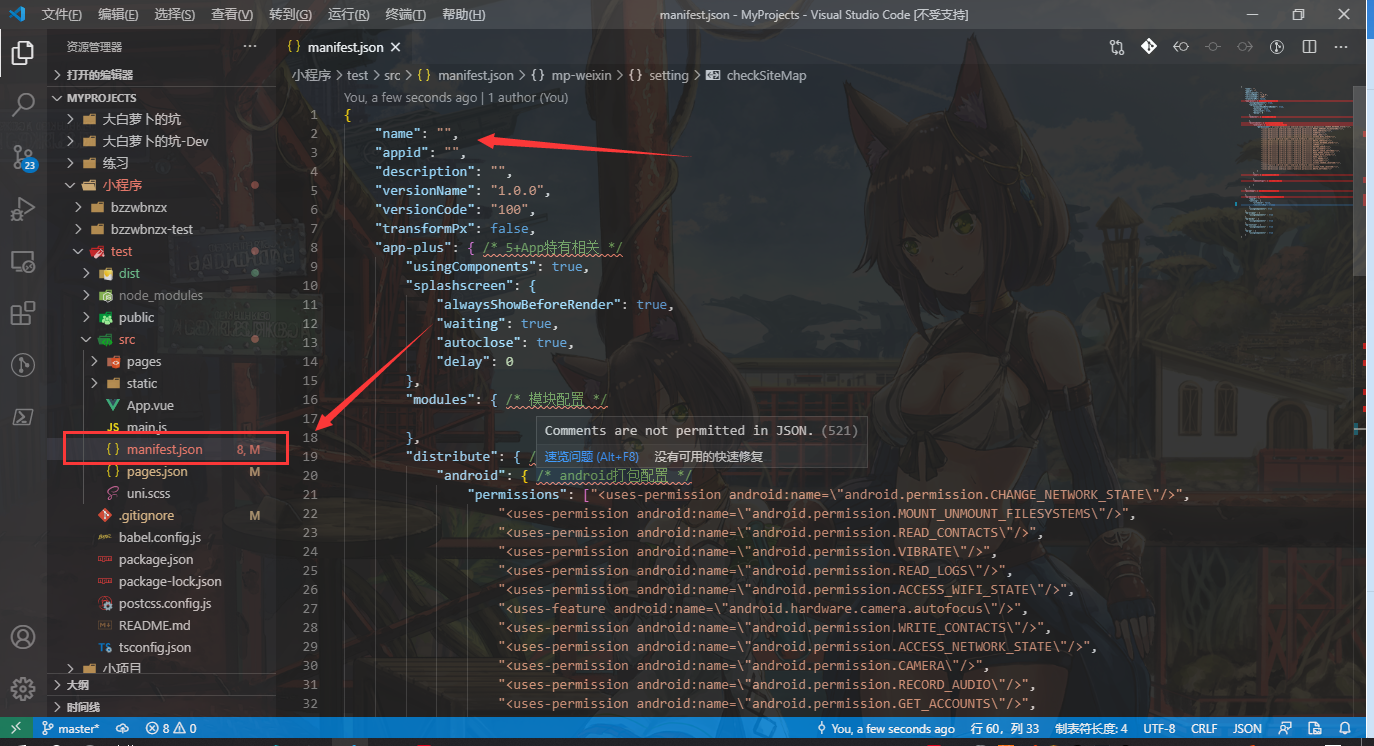Open 文件(F) menu
The image size is (1374, 746).
[x=62, y=15]
